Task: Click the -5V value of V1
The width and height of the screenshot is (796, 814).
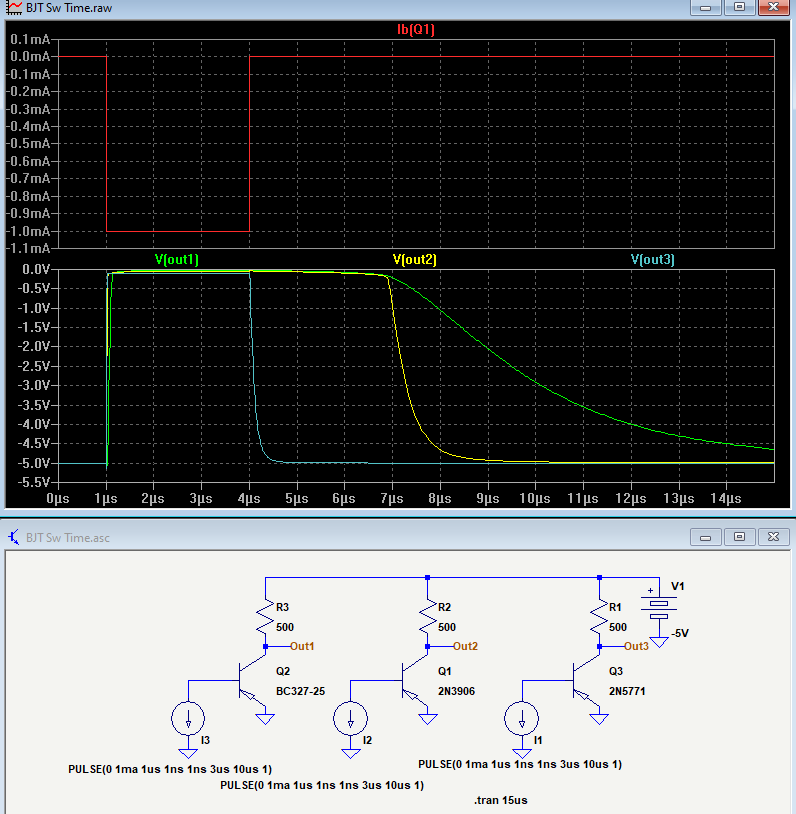Action: click(x=680, y=633)
